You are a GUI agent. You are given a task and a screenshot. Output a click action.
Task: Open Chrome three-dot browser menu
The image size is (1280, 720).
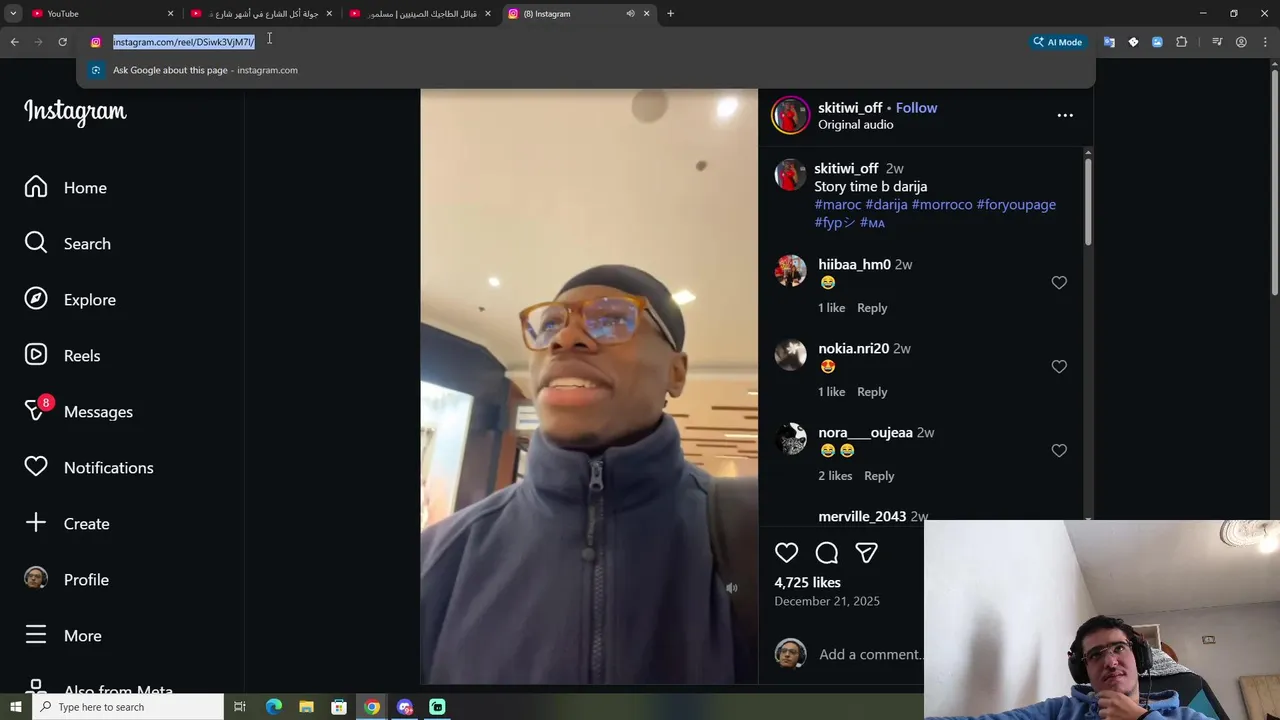(x=1266, y=42)
